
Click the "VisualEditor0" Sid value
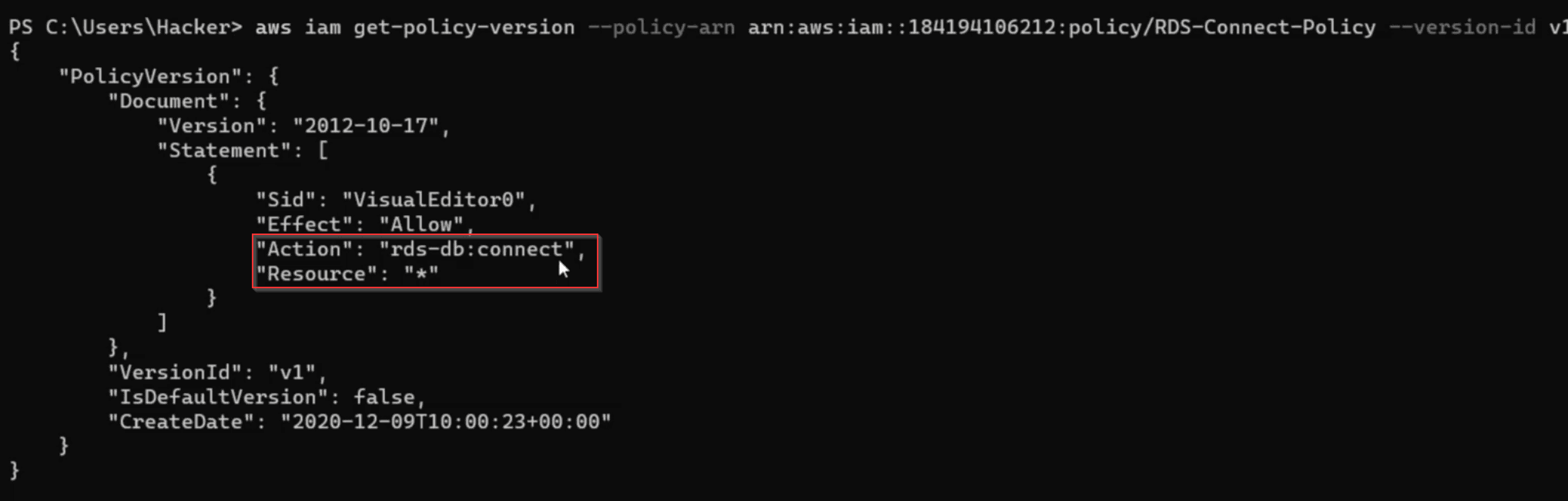click(x=434, y=200)
